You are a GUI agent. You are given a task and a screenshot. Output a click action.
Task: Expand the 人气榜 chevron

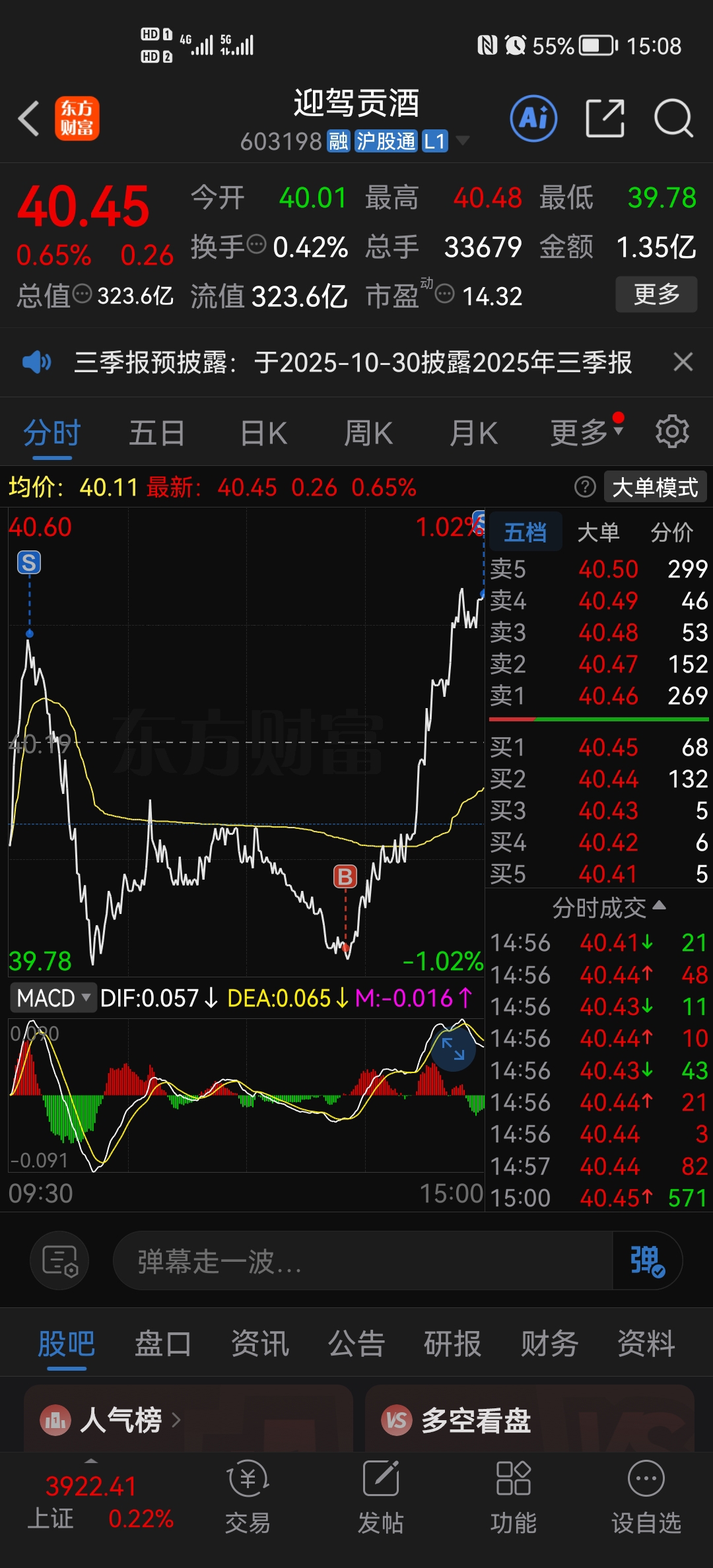tap(176, 1420)
